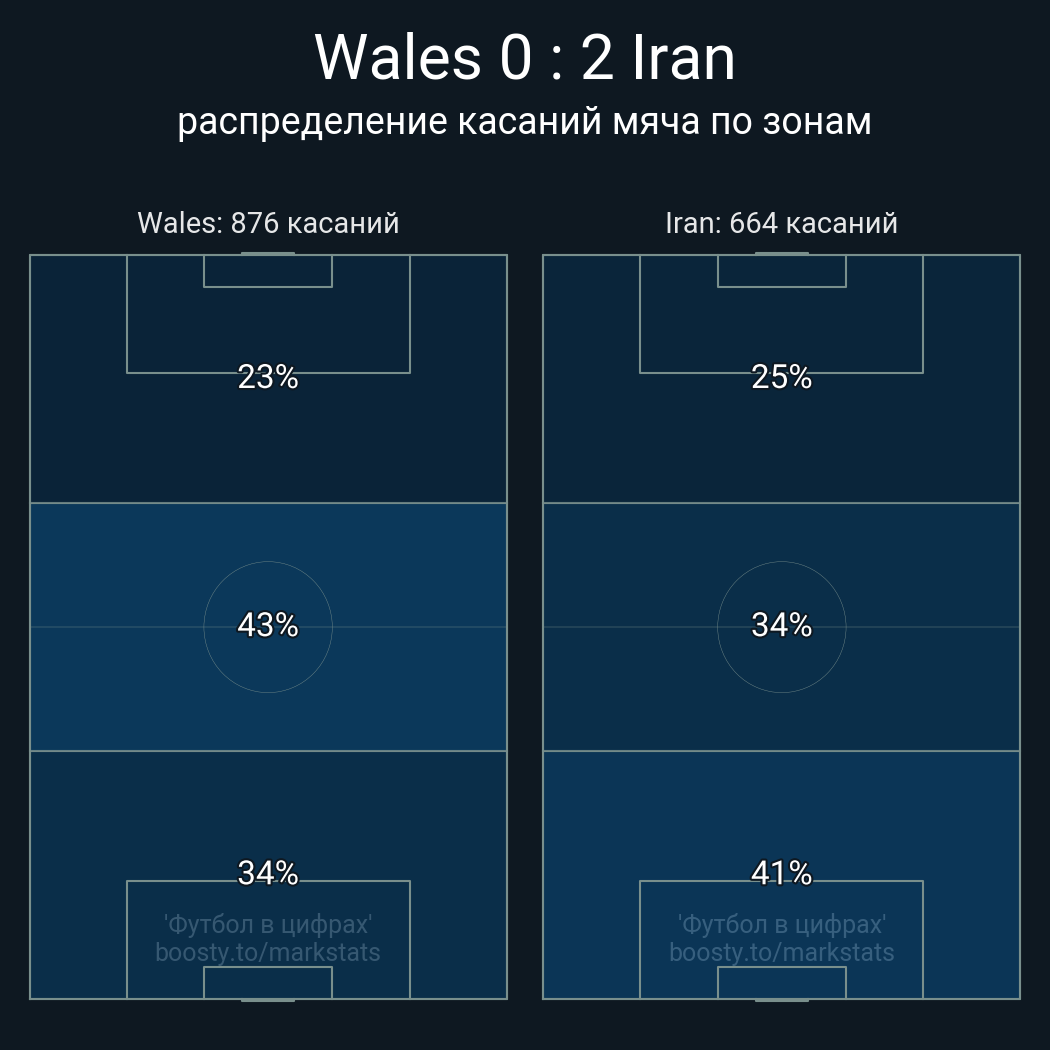Viewport: 1050px width, 1050px height.
Task: Select Wales 23% attacking third label
Action: pos(268,378)
